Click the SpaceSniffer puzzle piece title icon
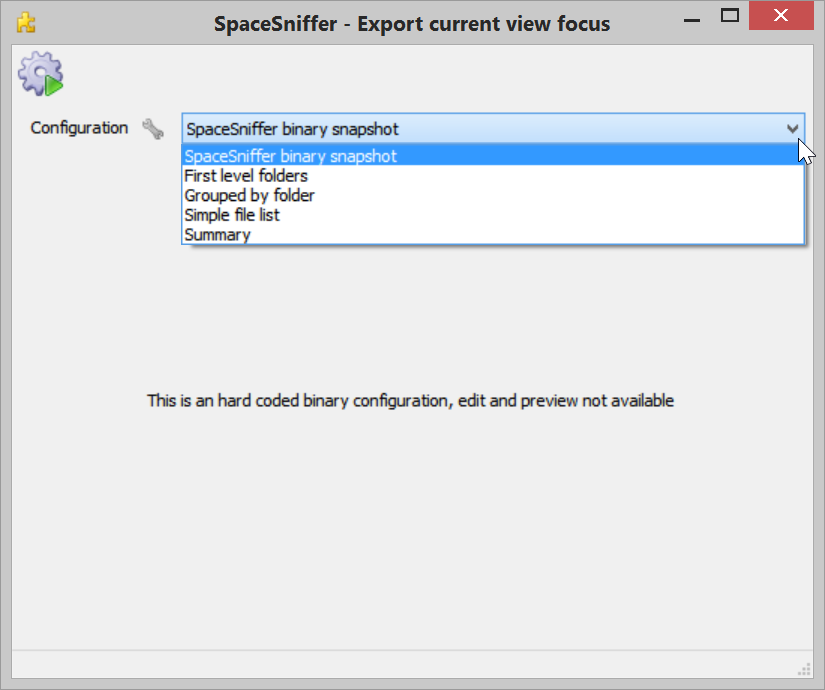 point(26,23)
